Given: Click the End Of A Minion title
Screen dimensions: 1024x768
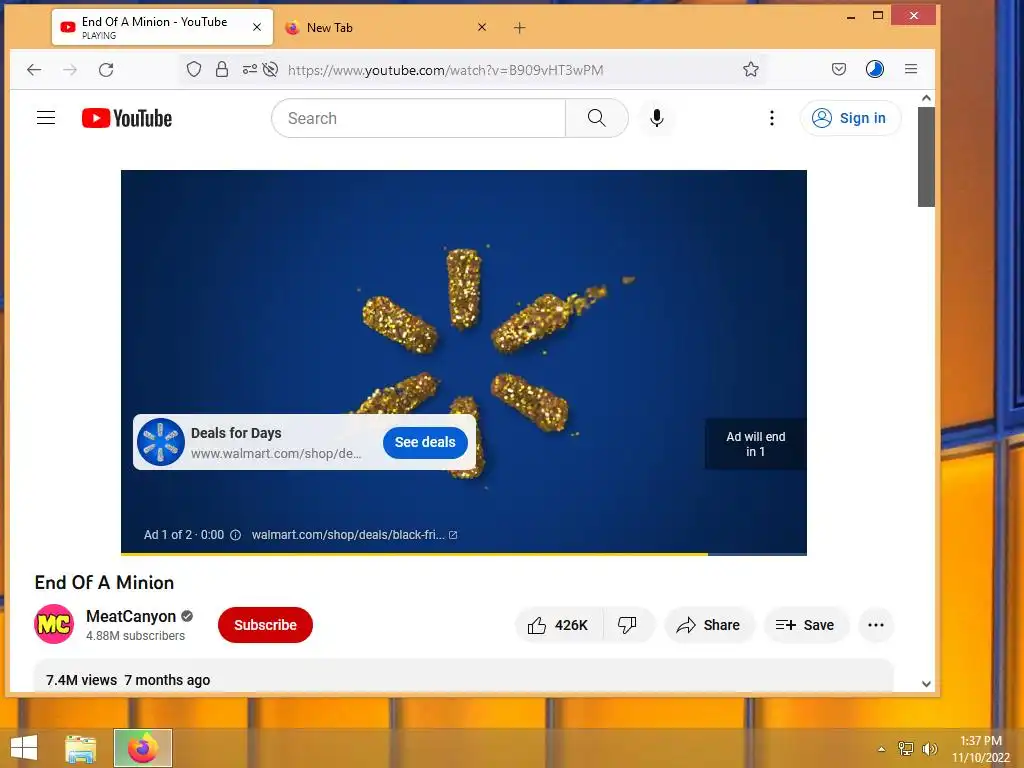Looking at the screenshot, I should [104, 583].
